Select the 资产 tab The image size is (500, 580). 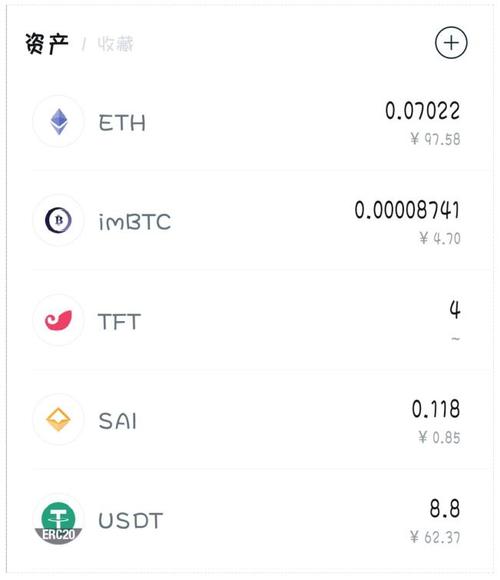(47, 44)
